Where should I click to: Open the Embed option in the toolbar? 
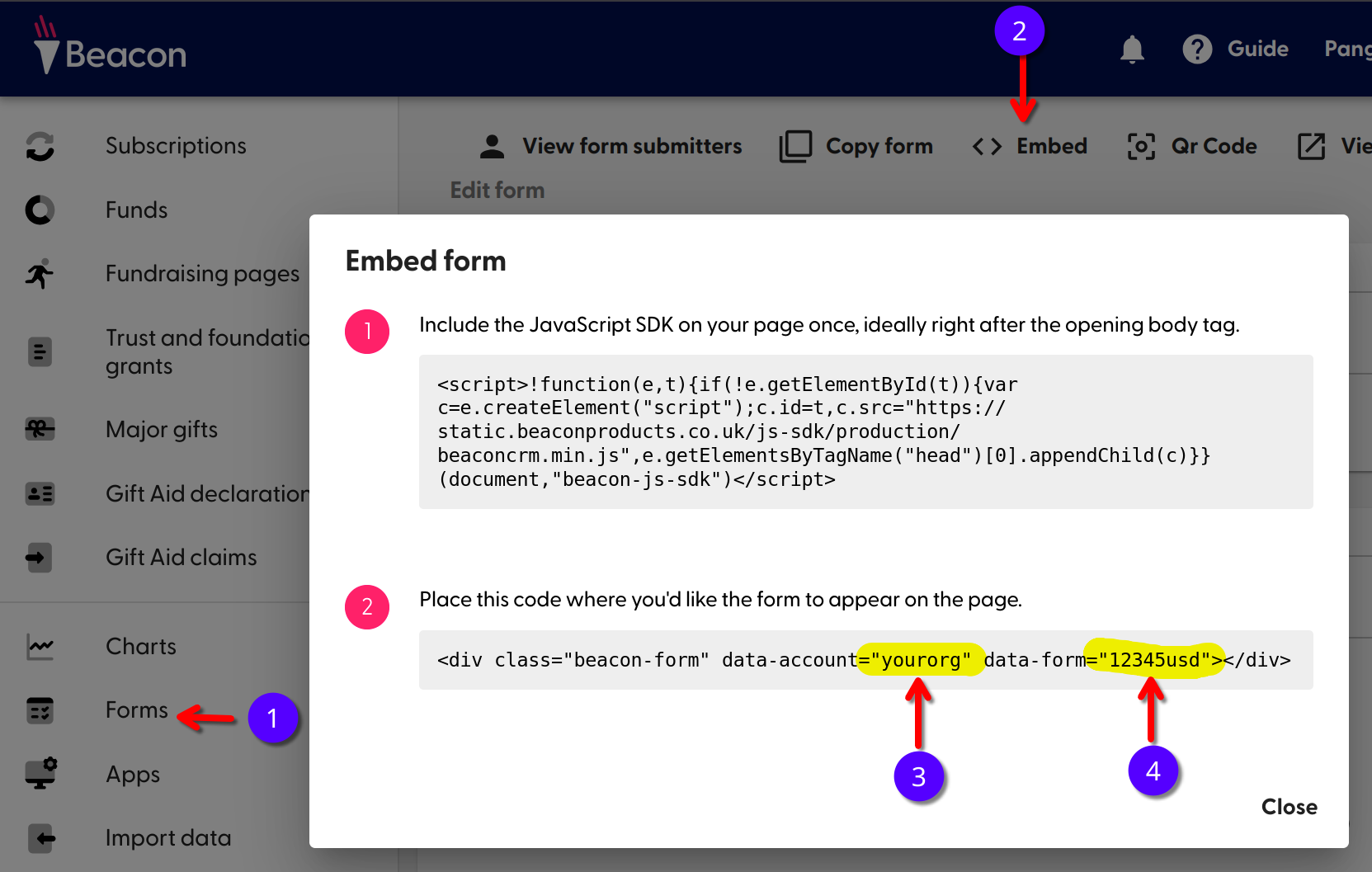1029,146
